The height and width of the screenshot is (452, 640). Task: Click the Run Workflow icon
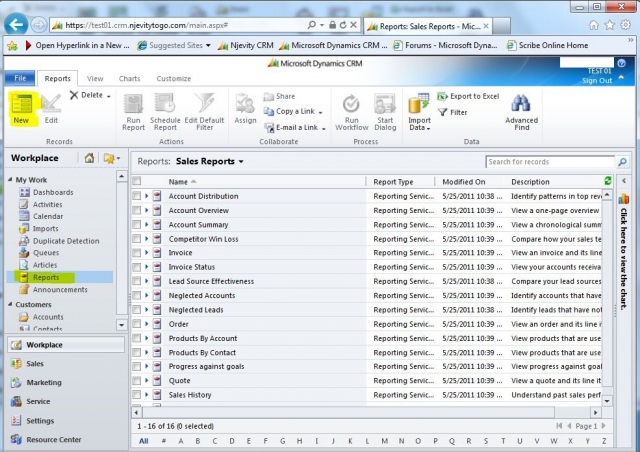(351, 103)
